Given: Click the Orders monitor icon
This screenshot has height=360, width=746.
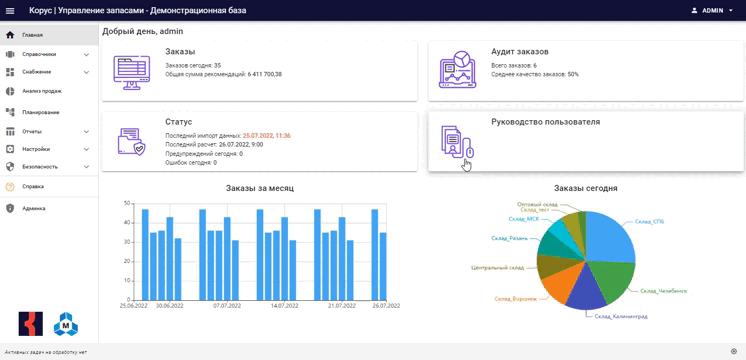Looking at the screenshot, I should click(x=132, y=72).
